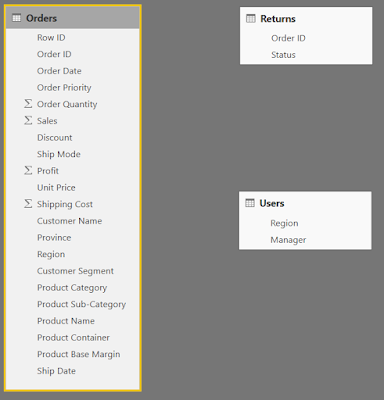Image resolution: width=384 pixels, height=400 pixels.
Task: Select the Product Sub-Category field
Action: [82, 304]
